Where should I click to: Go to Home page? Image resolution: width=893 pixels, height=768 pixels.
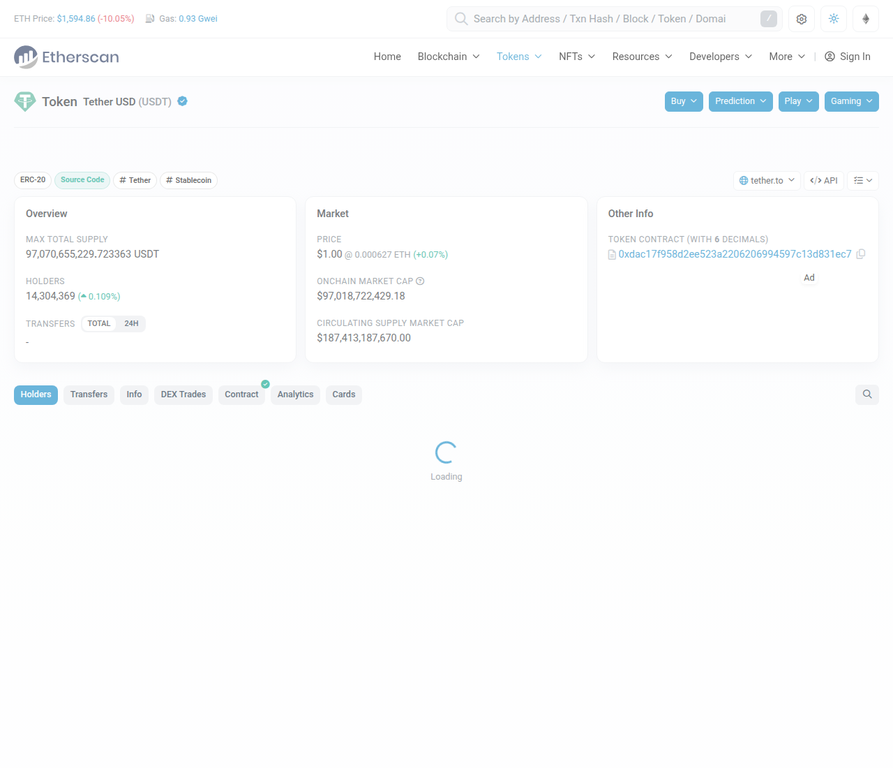(x=387, y=56)
